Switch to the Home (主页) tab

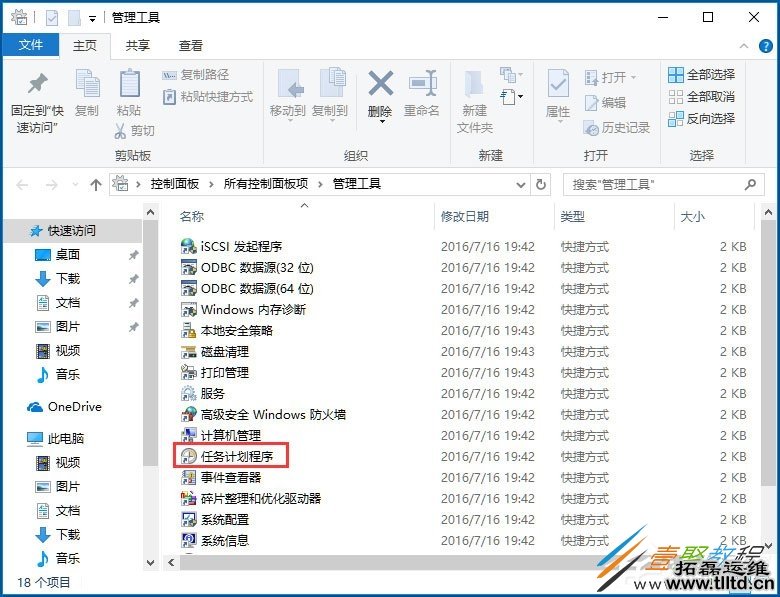(x=85, y=46)
